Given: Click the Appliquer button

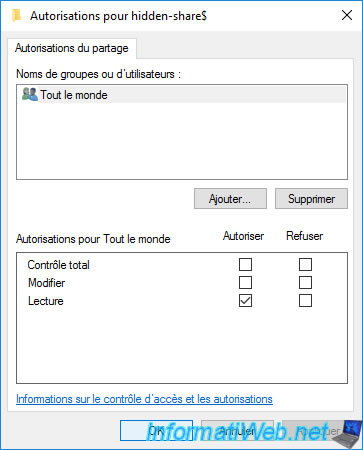Looking at the screenshot, I should click(317, 430).
